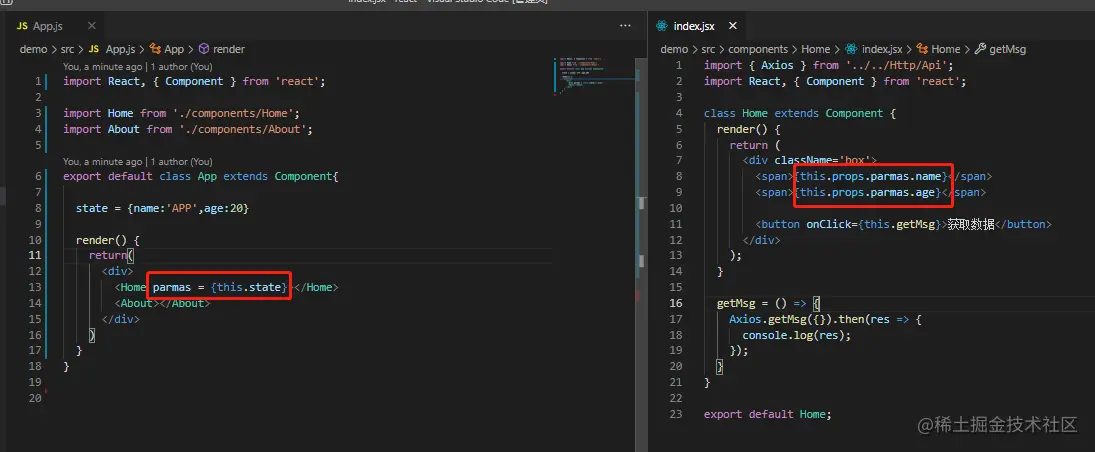Expand demo breadcrumb in index.jsx editor

pyautogui.click(x=674, y=48)
